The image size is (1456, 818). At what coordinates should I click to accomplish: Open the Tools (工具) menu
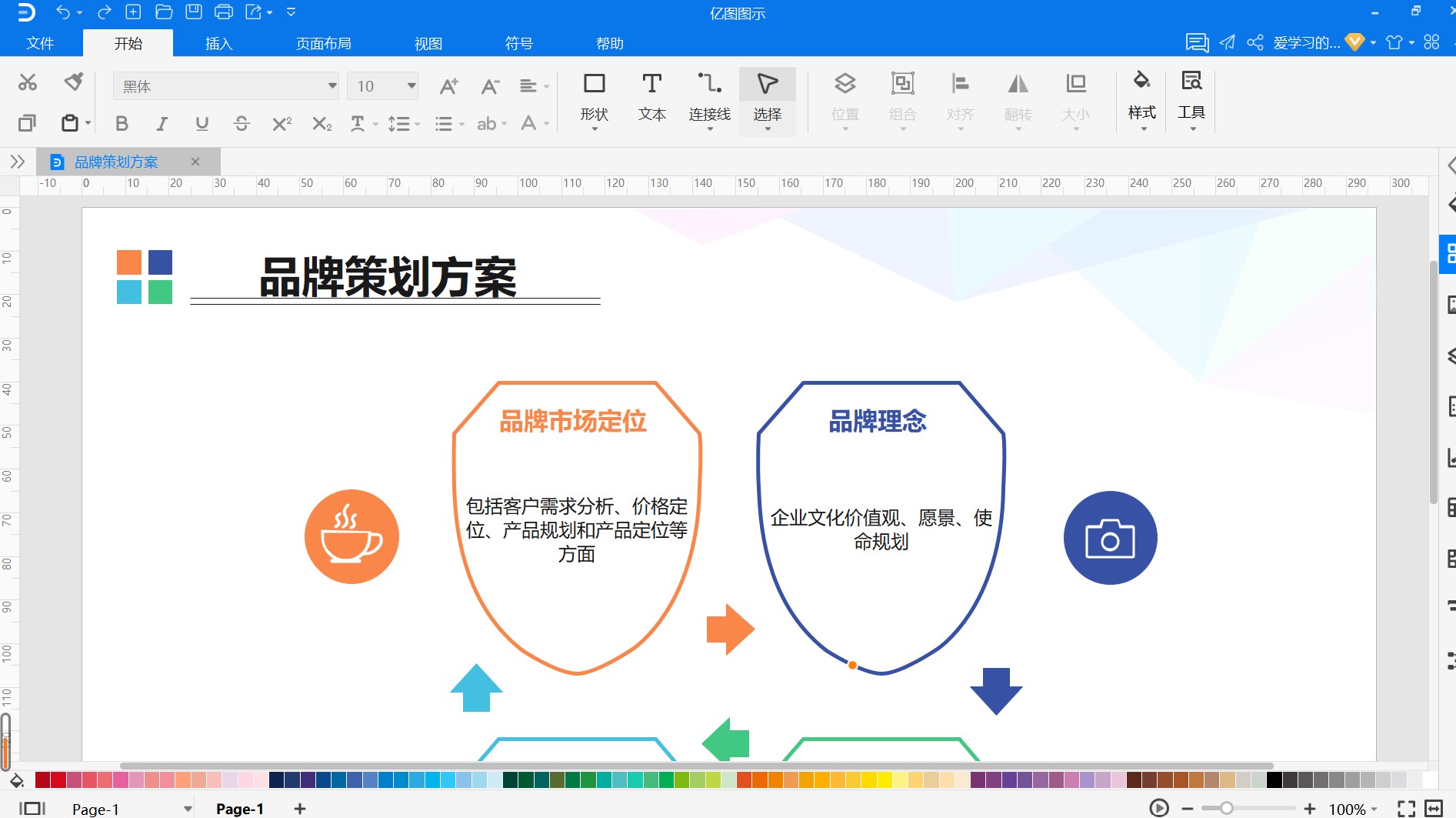pyautogui.click(x=1191, y=101)
